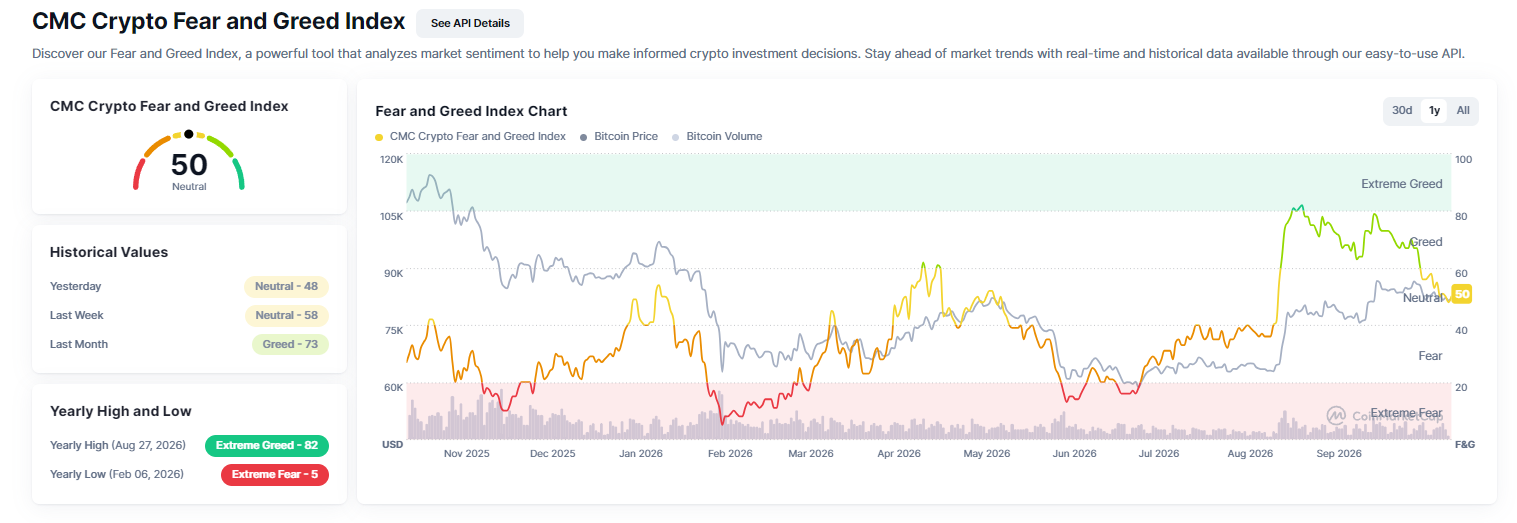Click the light Bitcoin Volume legend dot

click(x=676, y=137)
